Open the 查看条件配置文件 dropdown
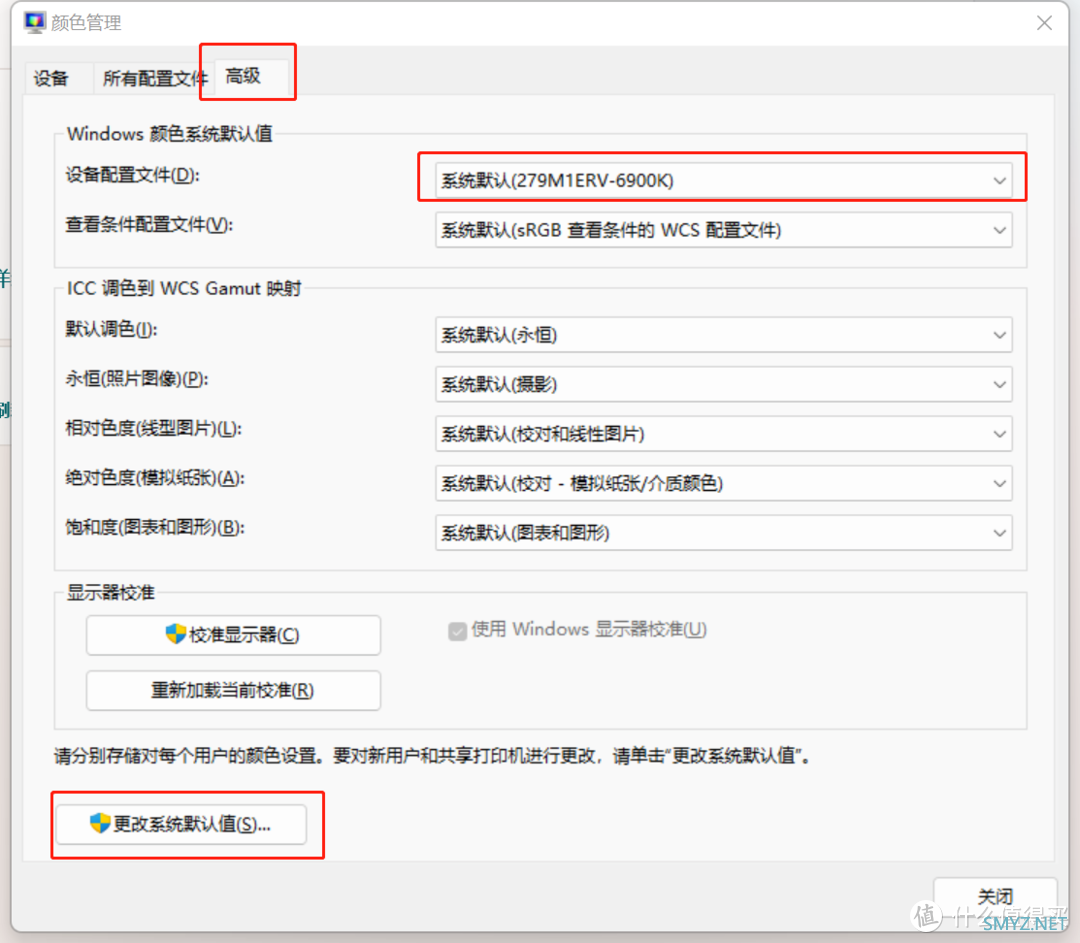Screen dimensions: 1080x943 pyautogui.click(x=723, y=230)
